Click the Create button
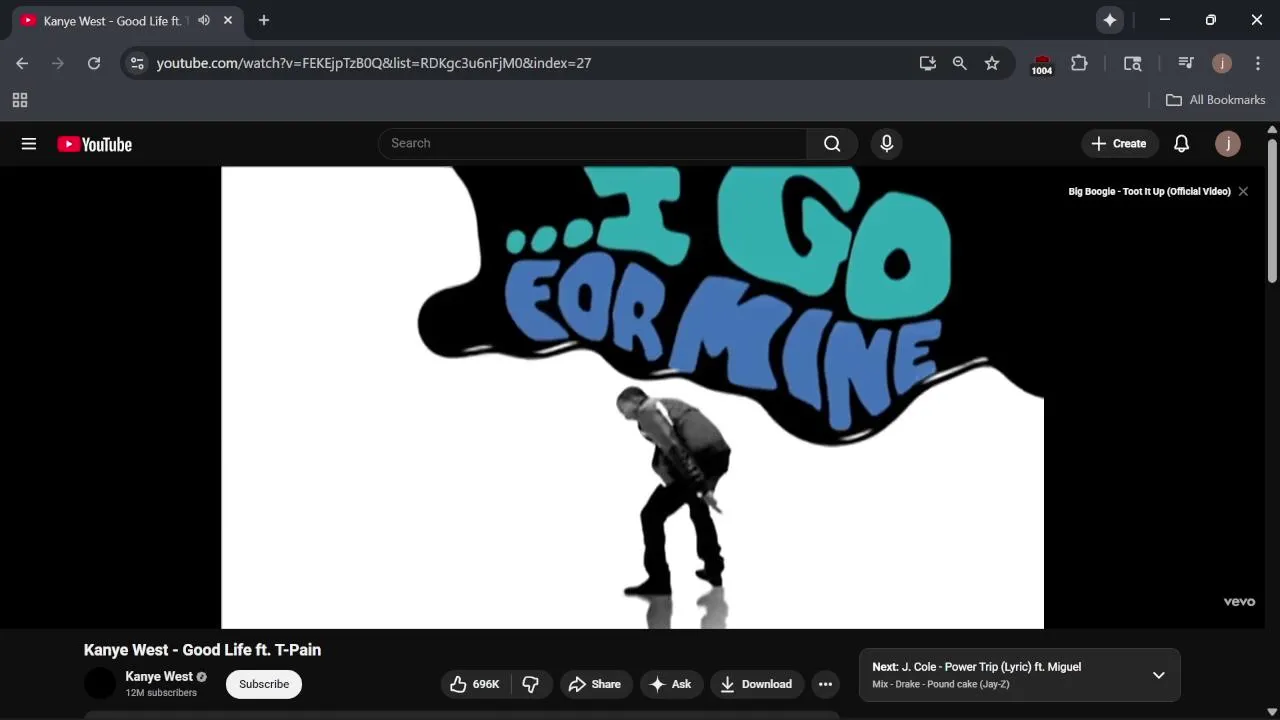This screenshot has height=720, width=1280. point(1119,144)
